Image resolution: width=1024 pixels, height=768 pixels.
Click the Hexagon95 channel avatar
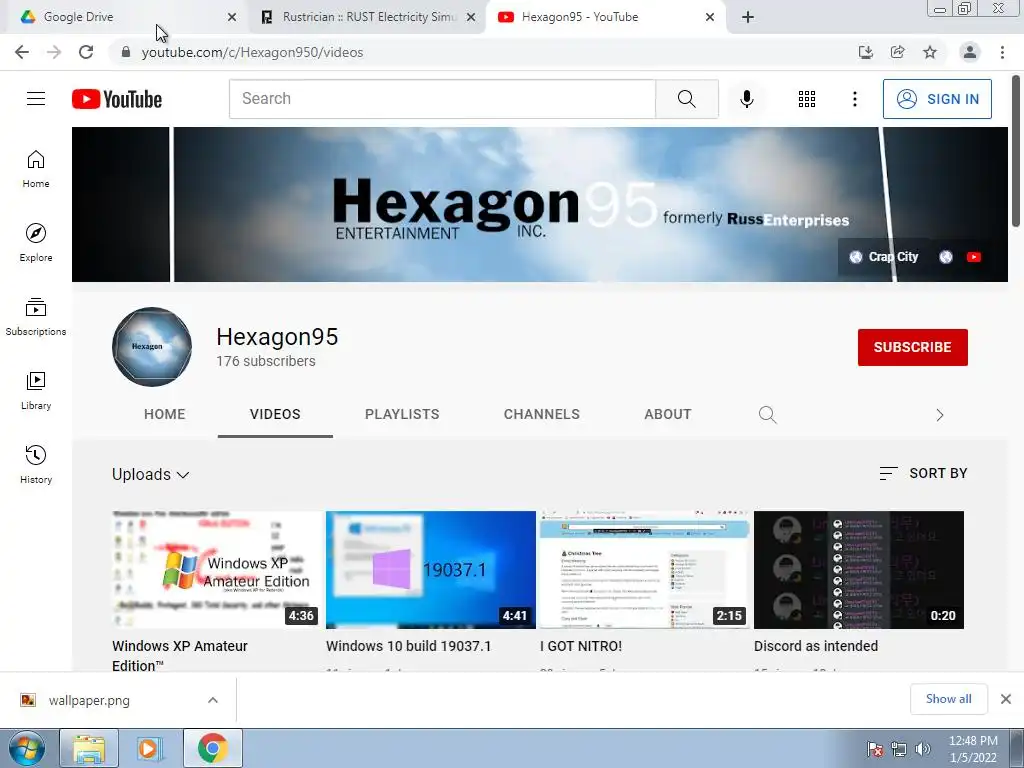click(x=152, y=347)
